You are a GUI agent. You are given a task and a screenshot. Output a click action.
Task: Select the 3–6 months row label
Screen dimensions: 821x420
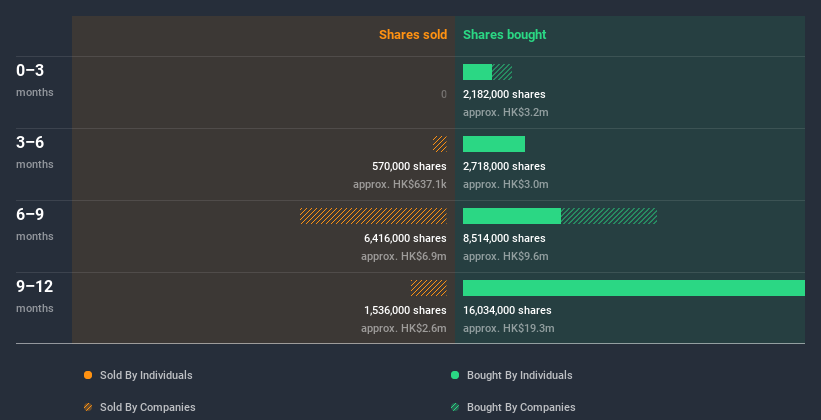[35, 152]
